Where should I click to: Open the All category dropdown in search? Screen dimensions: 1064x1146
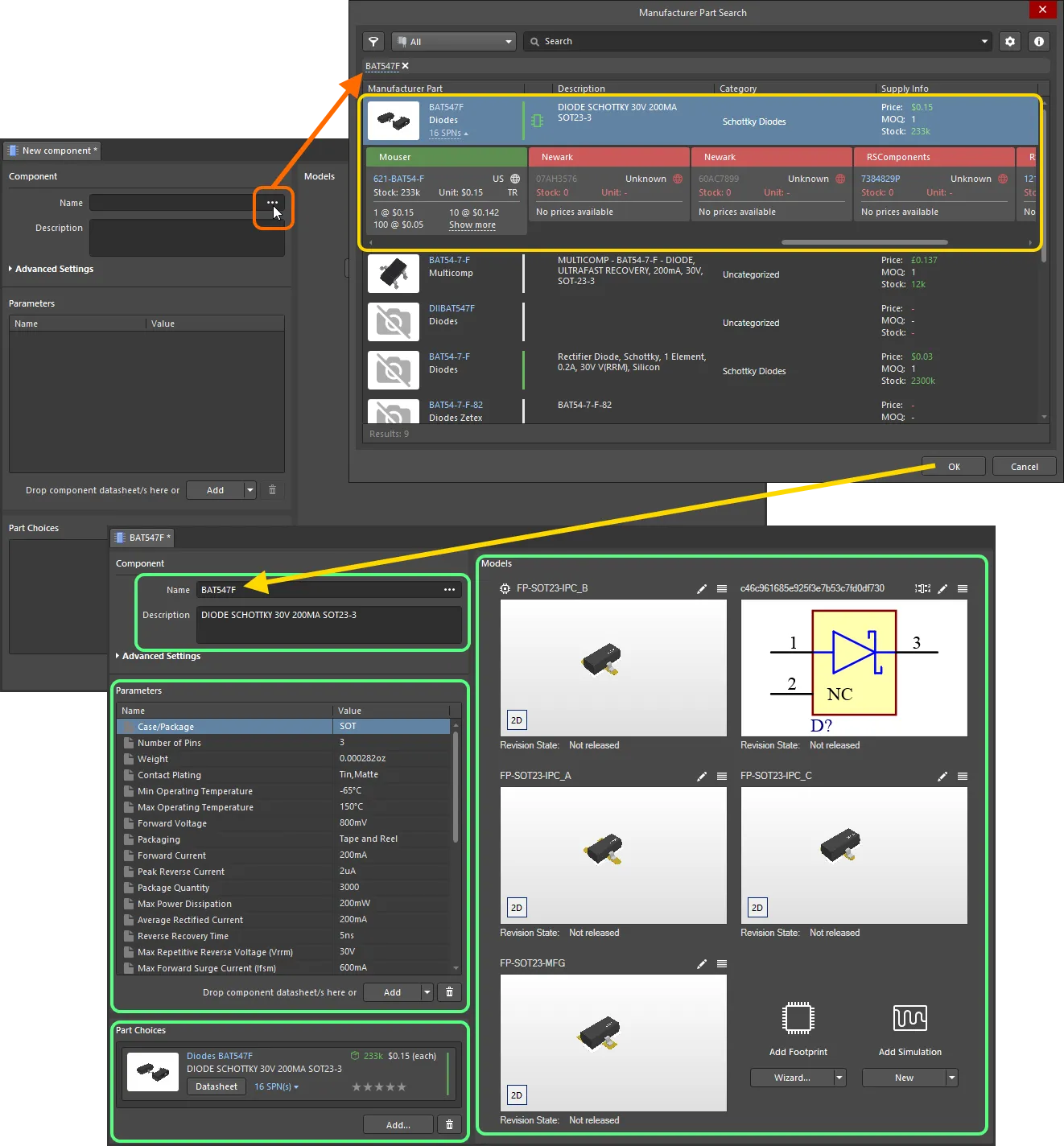(454, 41)
